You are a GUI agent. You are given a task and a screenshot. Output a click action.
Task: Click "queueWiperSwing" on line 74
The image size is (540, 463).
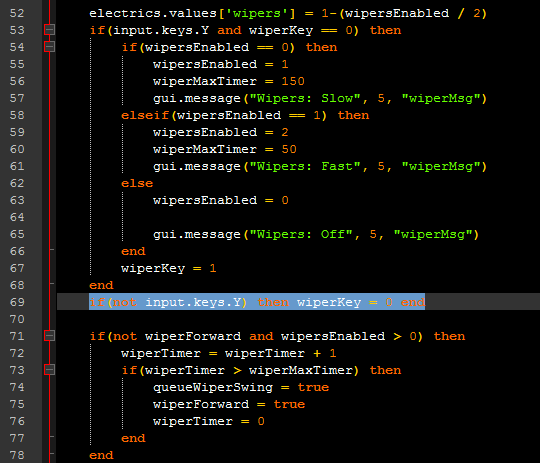213,388
